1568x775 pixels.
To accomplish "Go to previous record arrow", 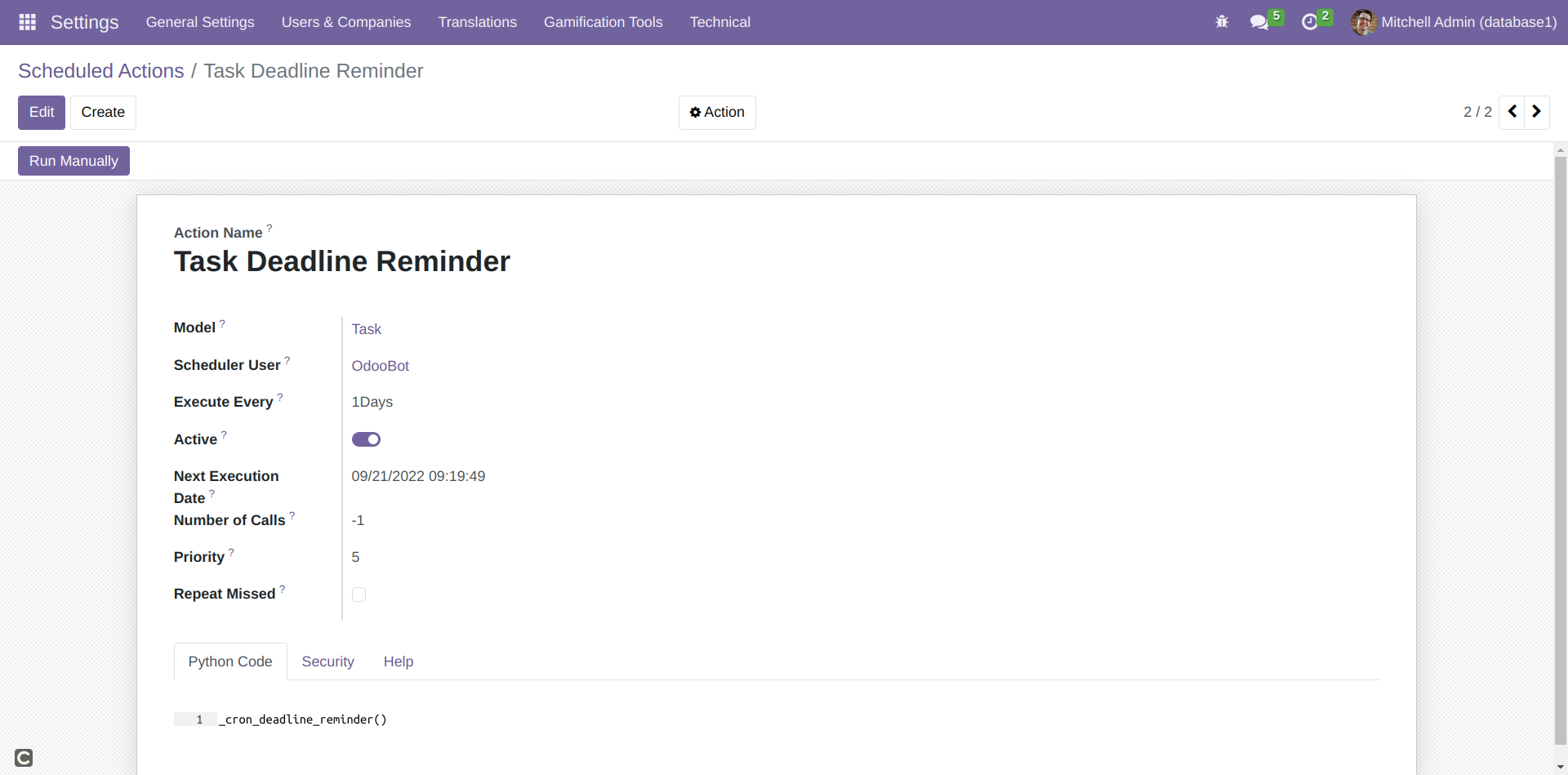I will tap(1512, 112).
